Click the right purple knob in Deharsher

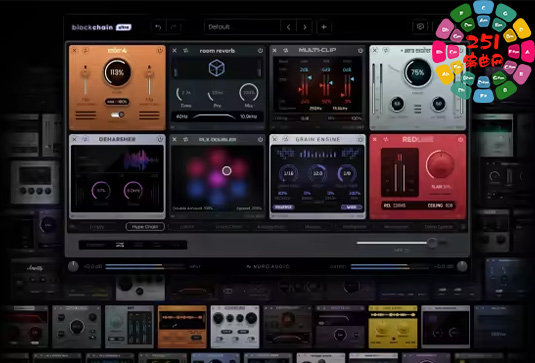point(133,190)
